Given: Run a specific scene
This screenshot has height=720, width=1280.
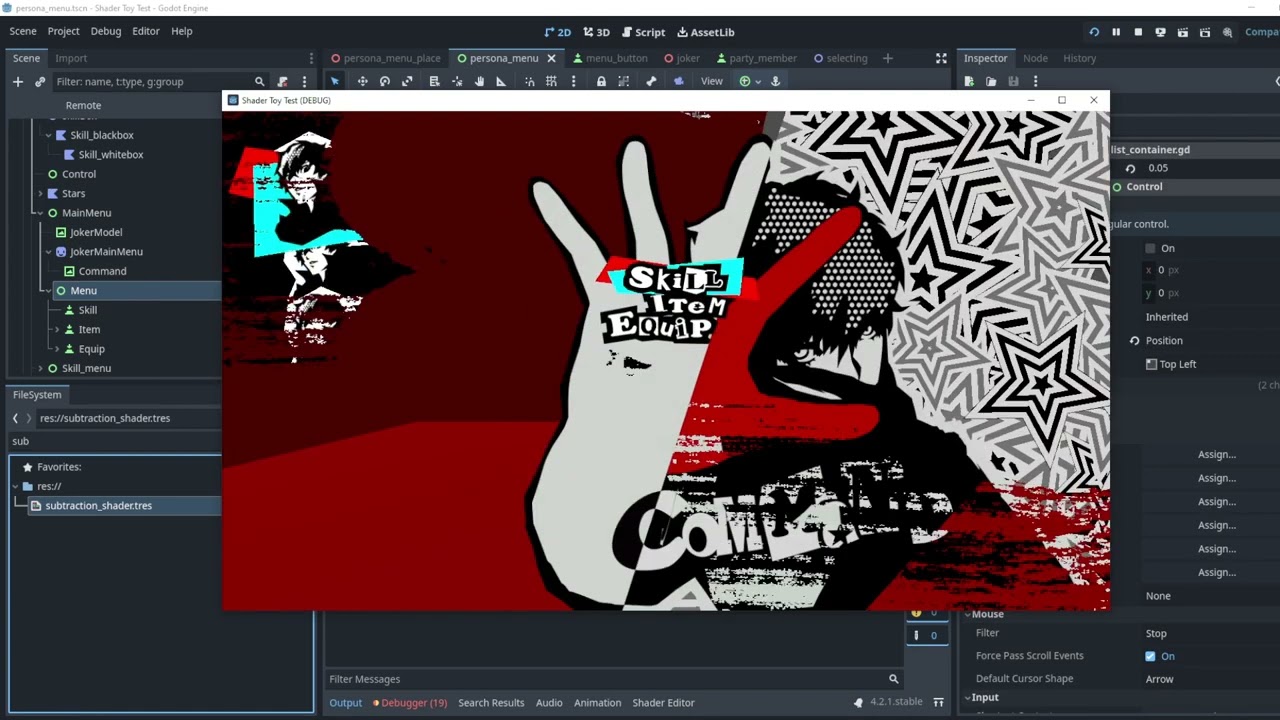Looking at the screenshot, I should tap(1205, 32).
